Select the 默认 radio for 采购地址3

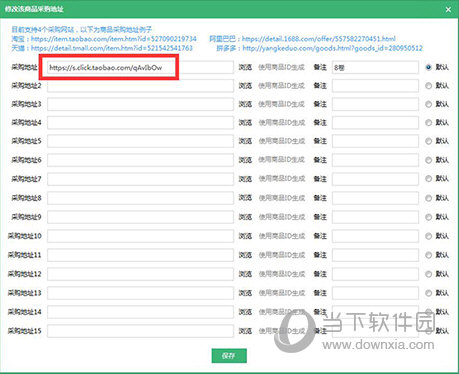pos(428,104)
